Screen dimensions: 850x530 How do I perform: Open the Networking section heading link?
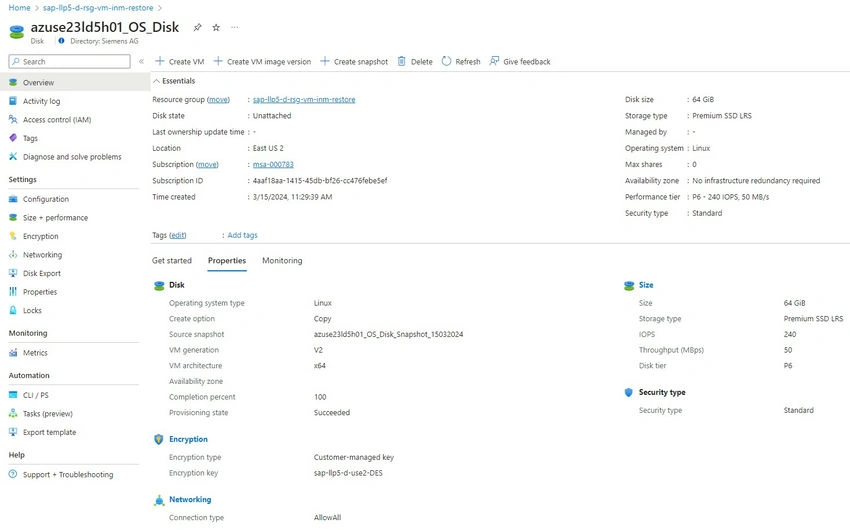click(x=190, y=499)
